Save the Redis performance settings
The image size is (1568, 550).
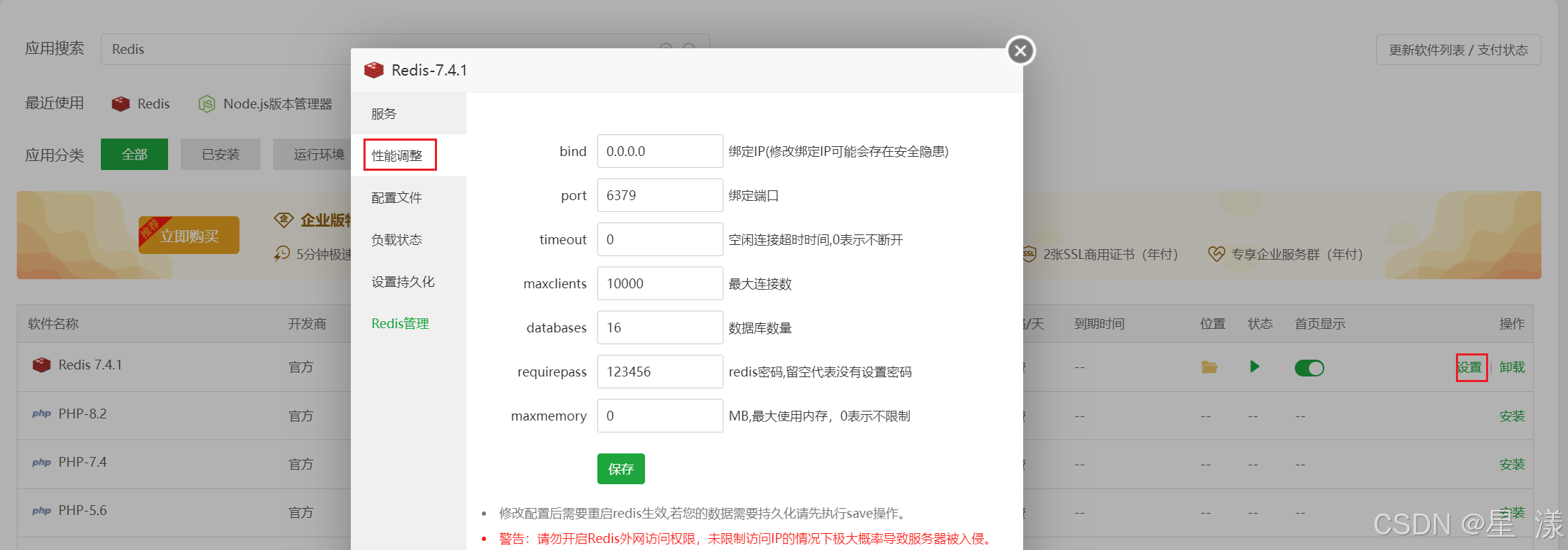(621, 469)
